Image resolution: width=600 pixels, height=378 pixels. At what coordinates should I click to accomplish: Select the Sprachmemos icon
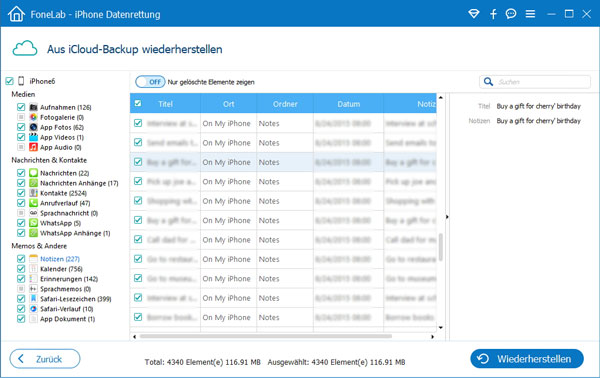coord(34,288)
